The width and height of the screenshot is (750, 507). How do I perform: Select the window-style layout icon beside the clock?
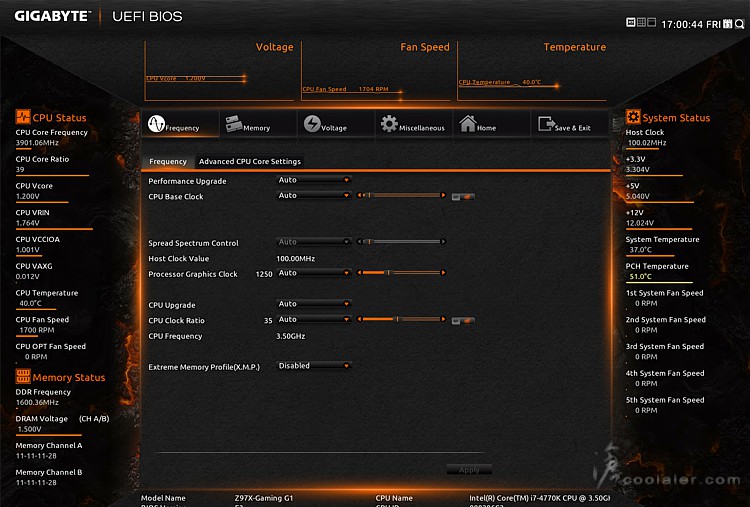point(651,22)
